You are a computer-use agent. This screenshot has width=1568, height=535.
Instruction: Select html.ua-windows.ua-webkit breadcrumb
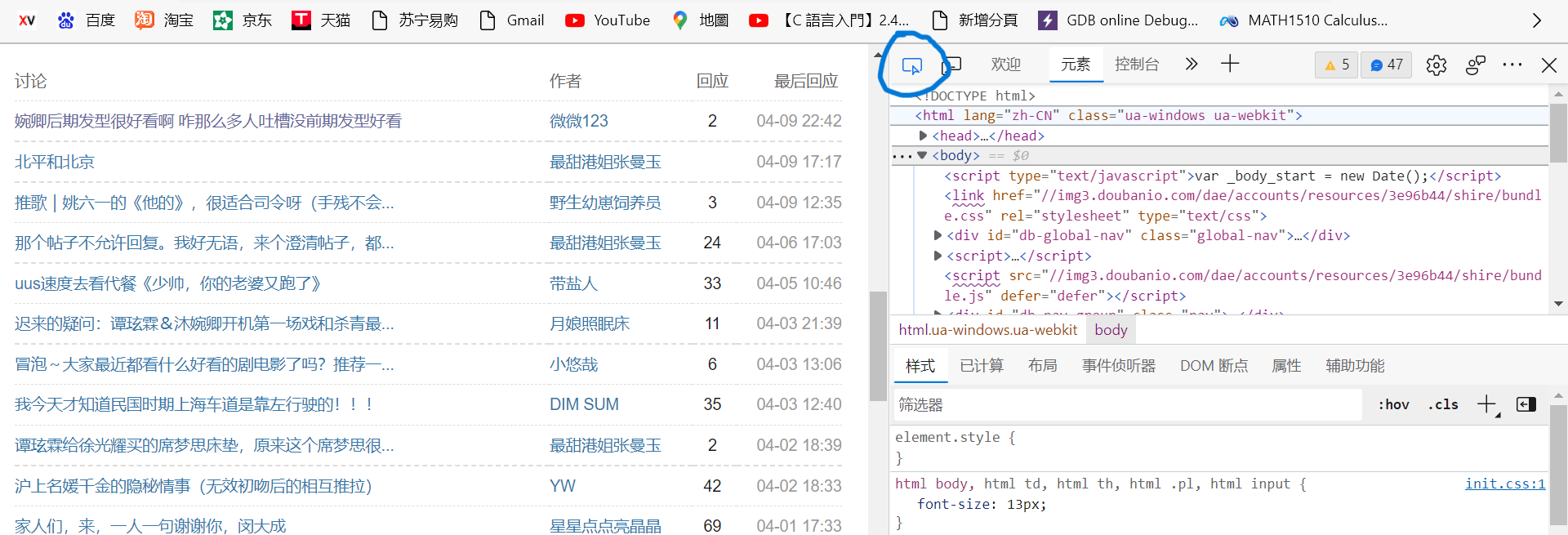(988, 330)
